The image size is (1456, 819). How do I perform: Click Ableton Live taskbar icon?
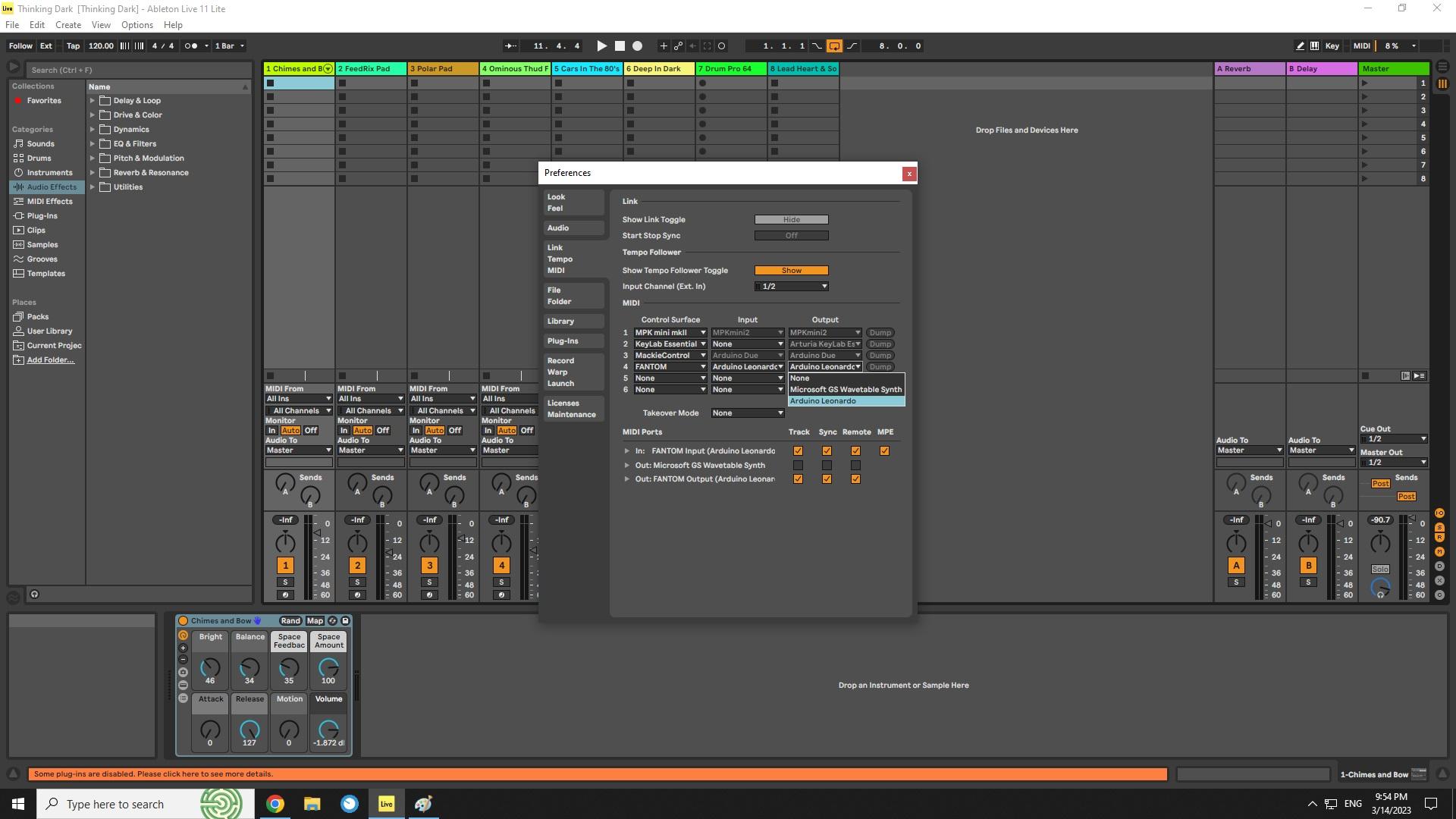[x=386, y=803]
